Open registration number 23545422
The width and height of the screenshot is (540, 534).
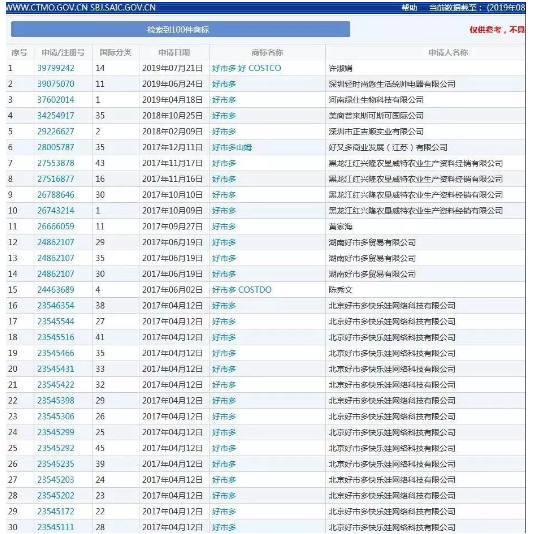(56, 385)
